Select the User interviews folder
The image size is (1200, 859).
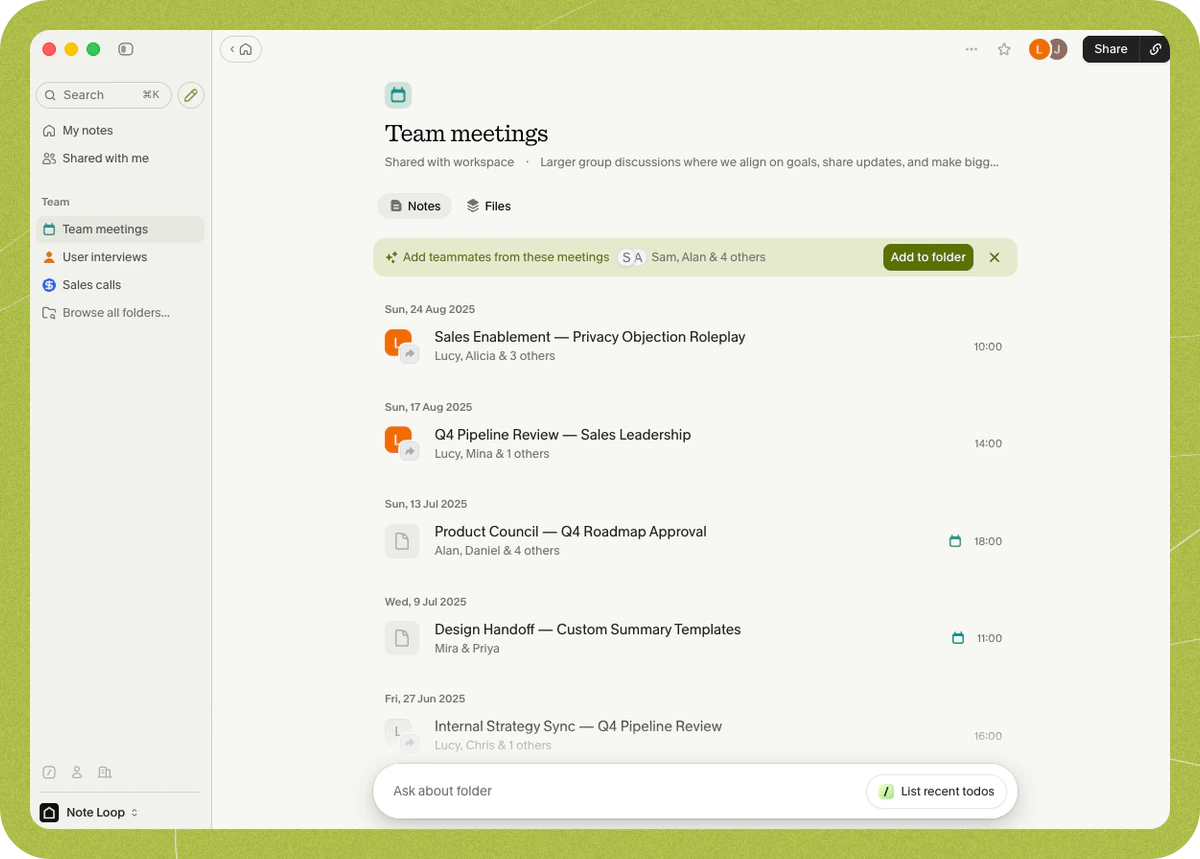(x=120, y=257)
